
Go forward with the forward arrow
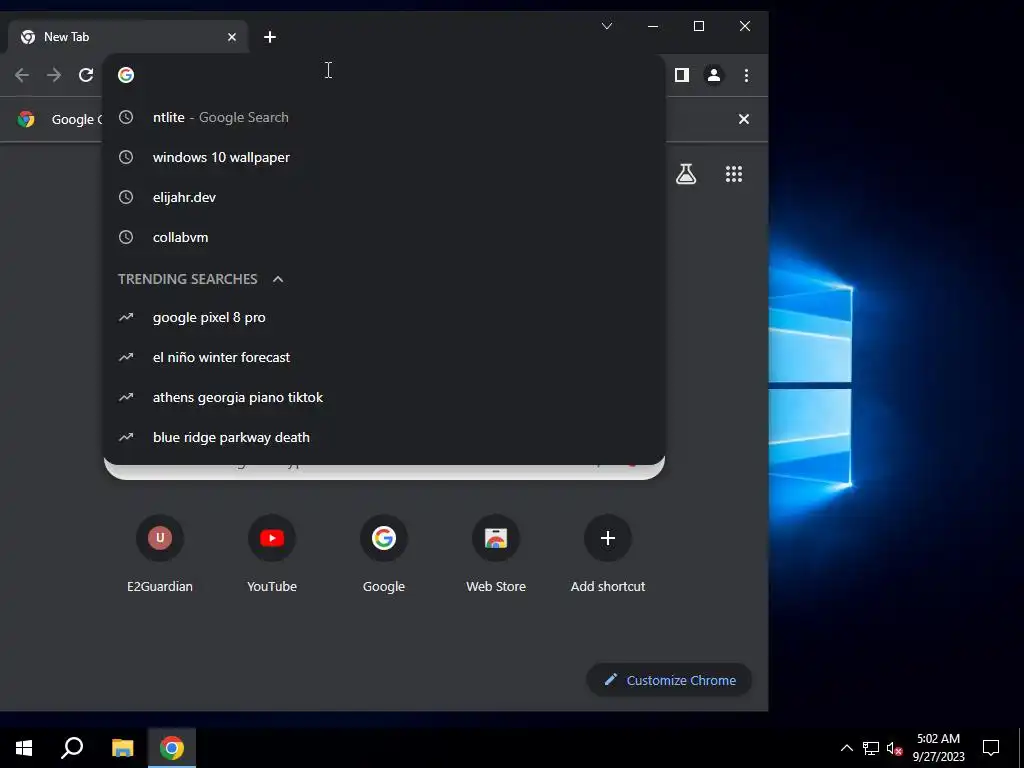(x=54, y=75)
